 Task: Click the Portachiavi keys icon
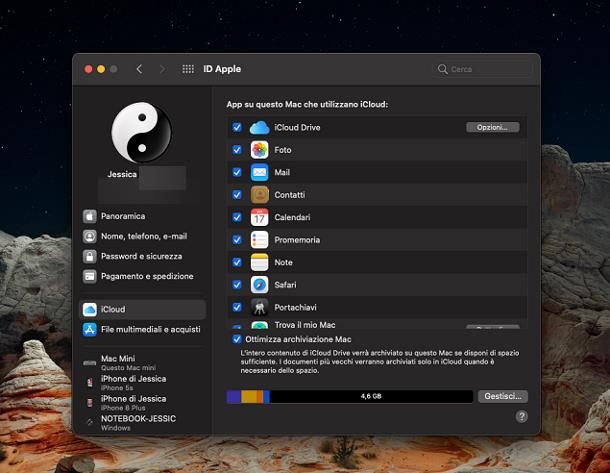click(x=259, y=308)
